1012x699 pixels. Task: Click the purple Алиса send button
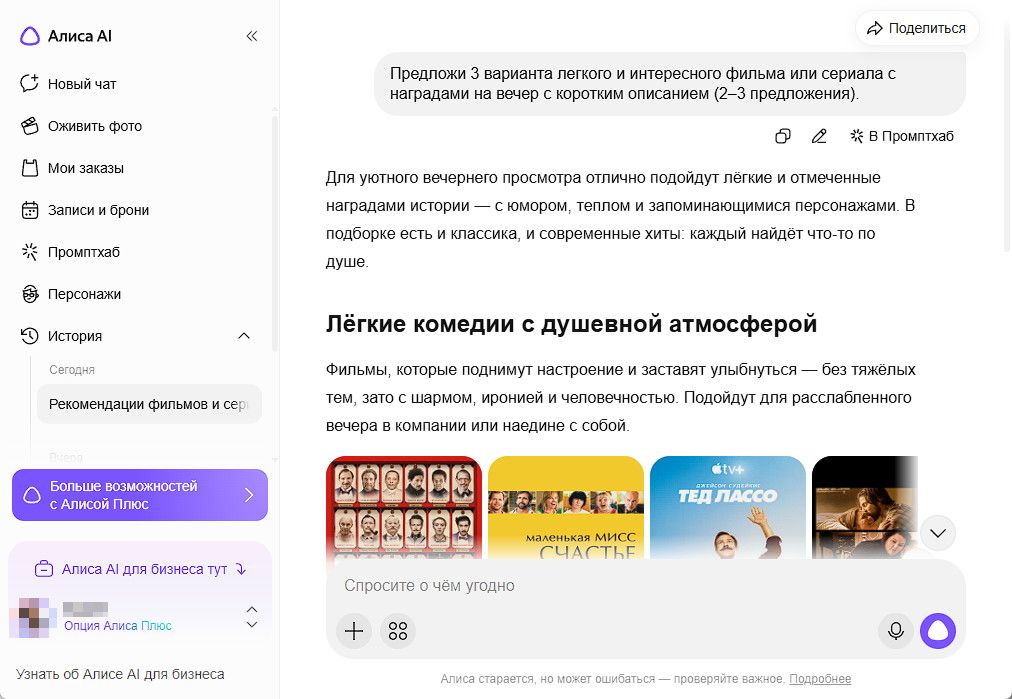(x=938, y=631)
